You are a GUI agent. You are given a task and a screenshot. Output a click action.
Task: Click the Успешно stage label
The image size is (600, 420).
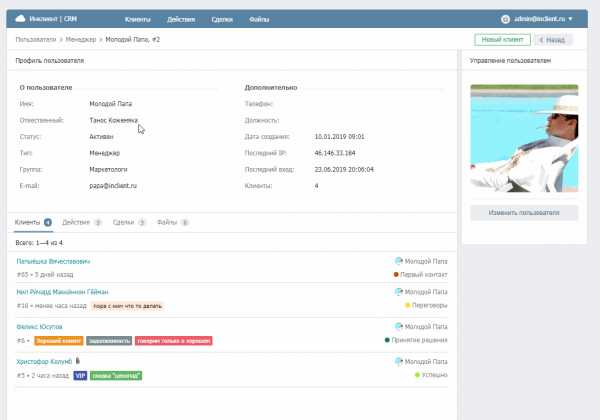point(434,375)
